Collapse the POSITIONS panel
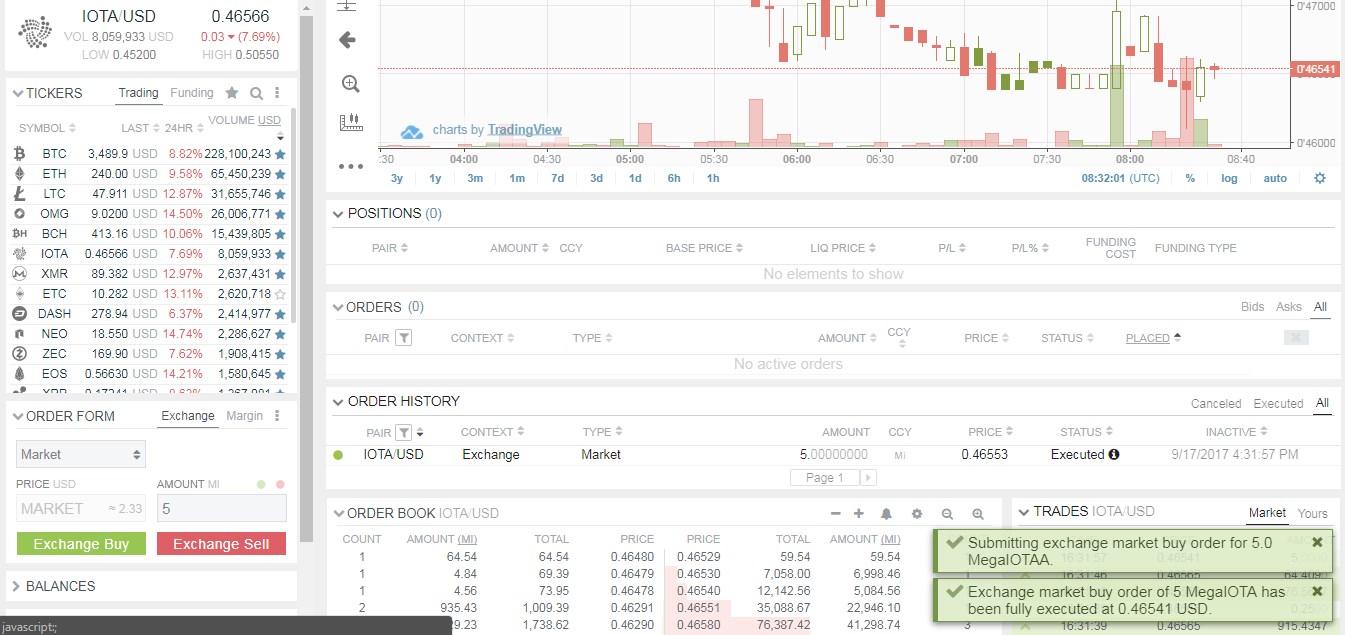The width and height of the screenshot is (1345, 635). tap(337, 213)
